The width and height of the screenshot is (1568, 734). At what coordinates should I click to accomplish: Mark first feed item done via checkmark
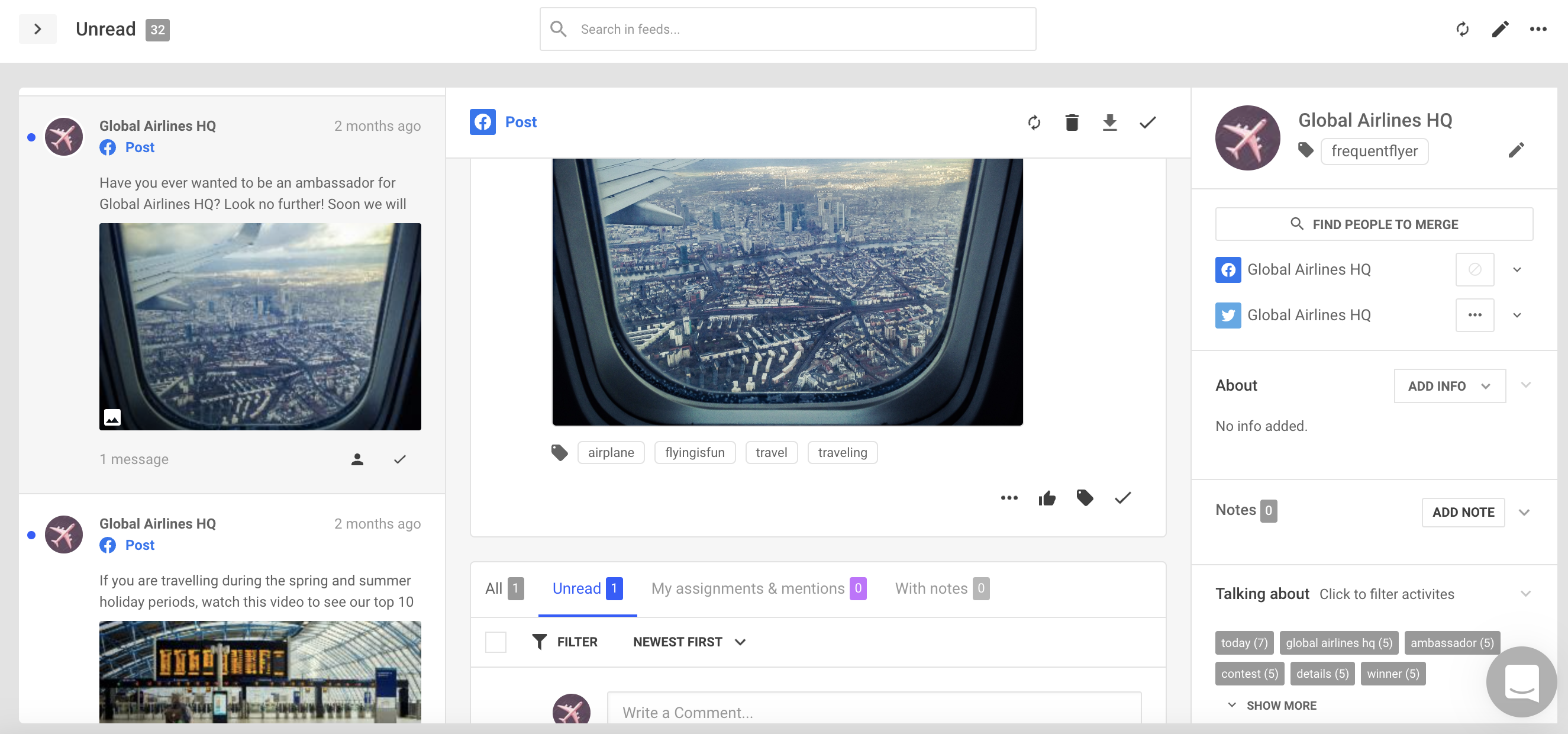[399, 459]
